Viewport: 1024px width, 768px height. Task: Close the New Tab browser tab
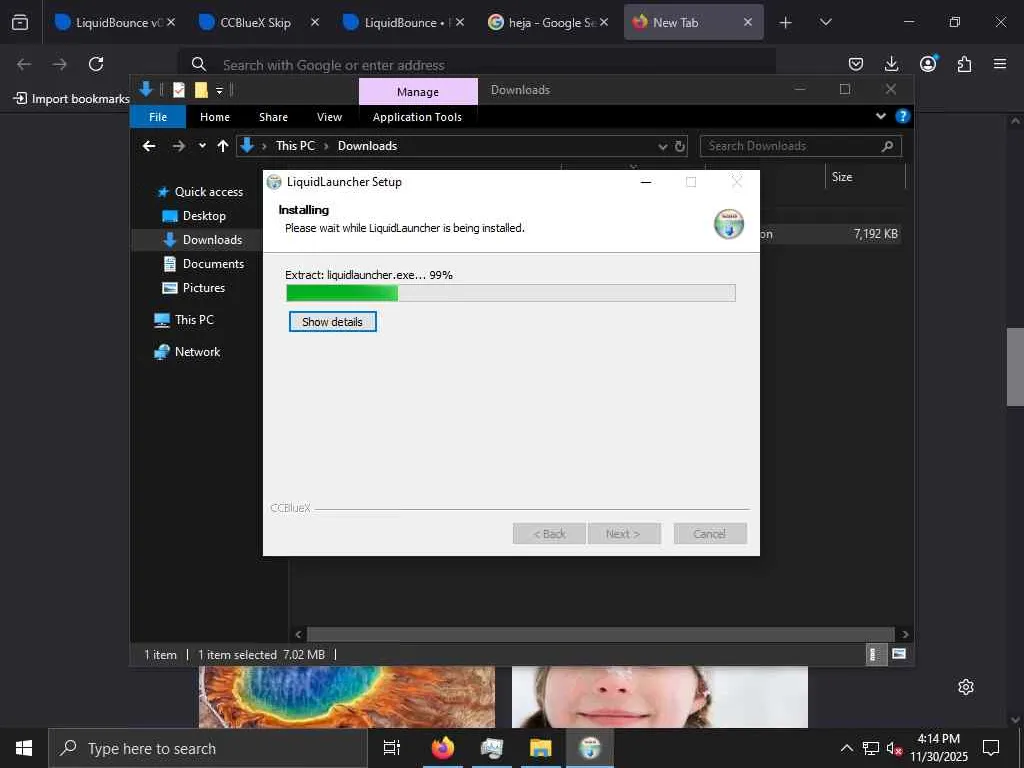click(748, 22)
